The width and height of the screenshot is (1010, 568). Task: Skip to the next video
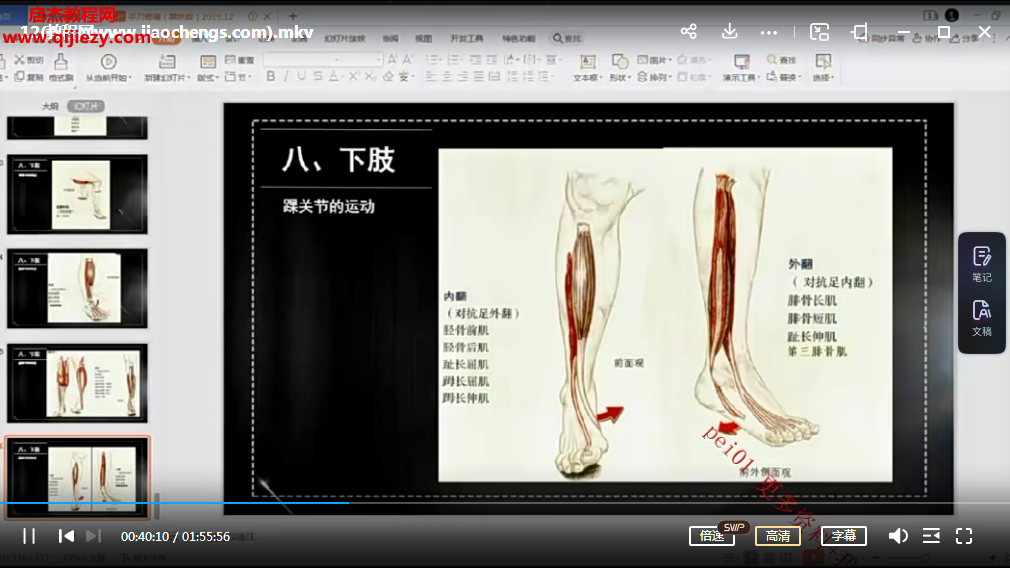tap(93, 536)
